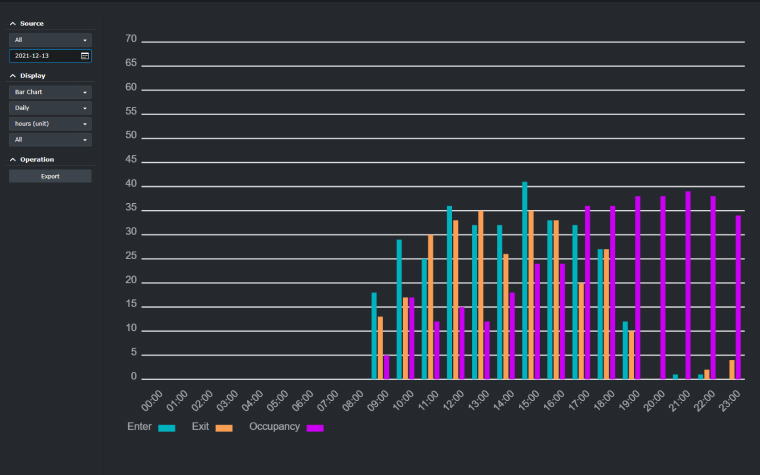Viewport: 760px width, 475px height.
Task: Click the date field showing 2021-12-13
Action: pyautogui.click(x=43, y=56)
